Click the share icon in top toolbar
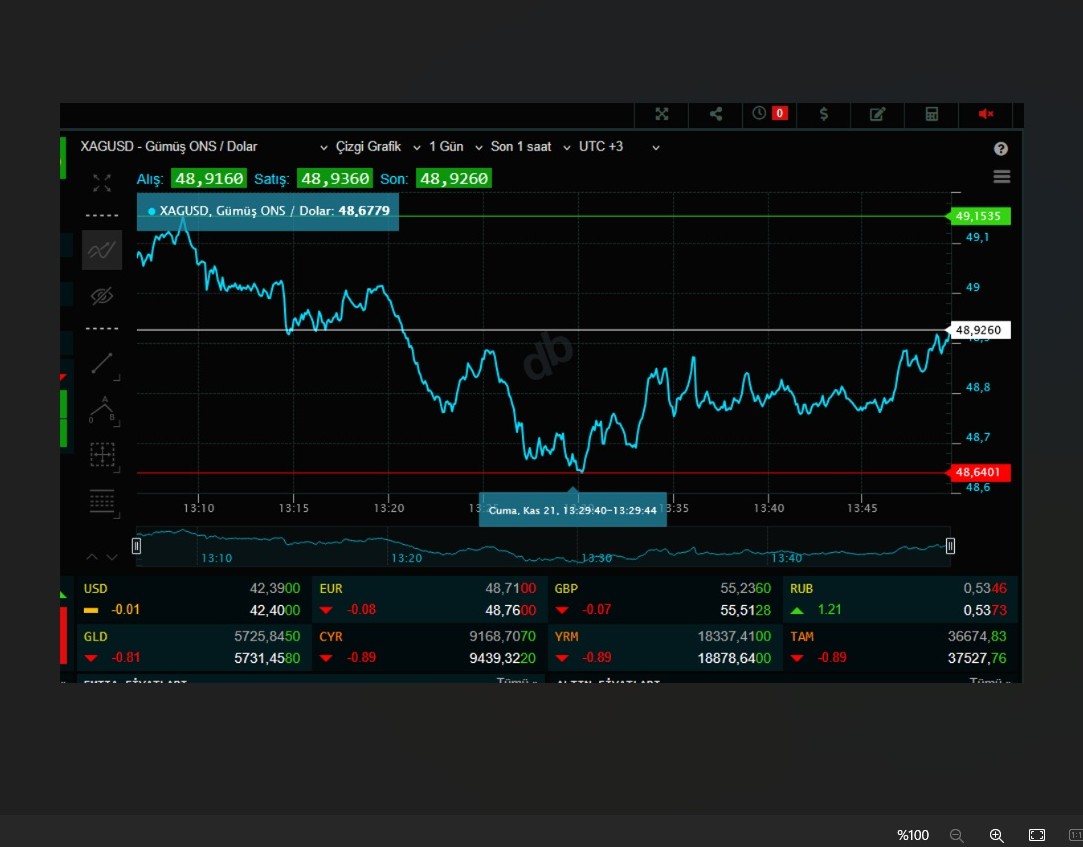 (x=716, y=114)
